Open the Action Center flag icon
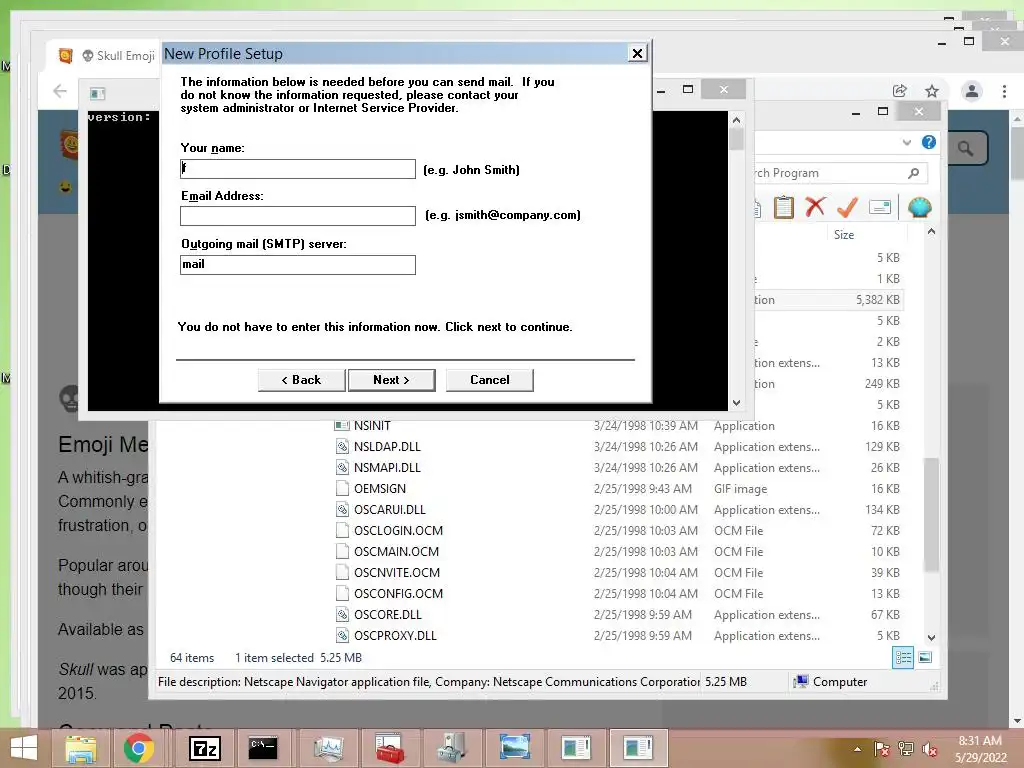Screen dimensions: 1024x768 pyautogui.click(x=882, y=749)
